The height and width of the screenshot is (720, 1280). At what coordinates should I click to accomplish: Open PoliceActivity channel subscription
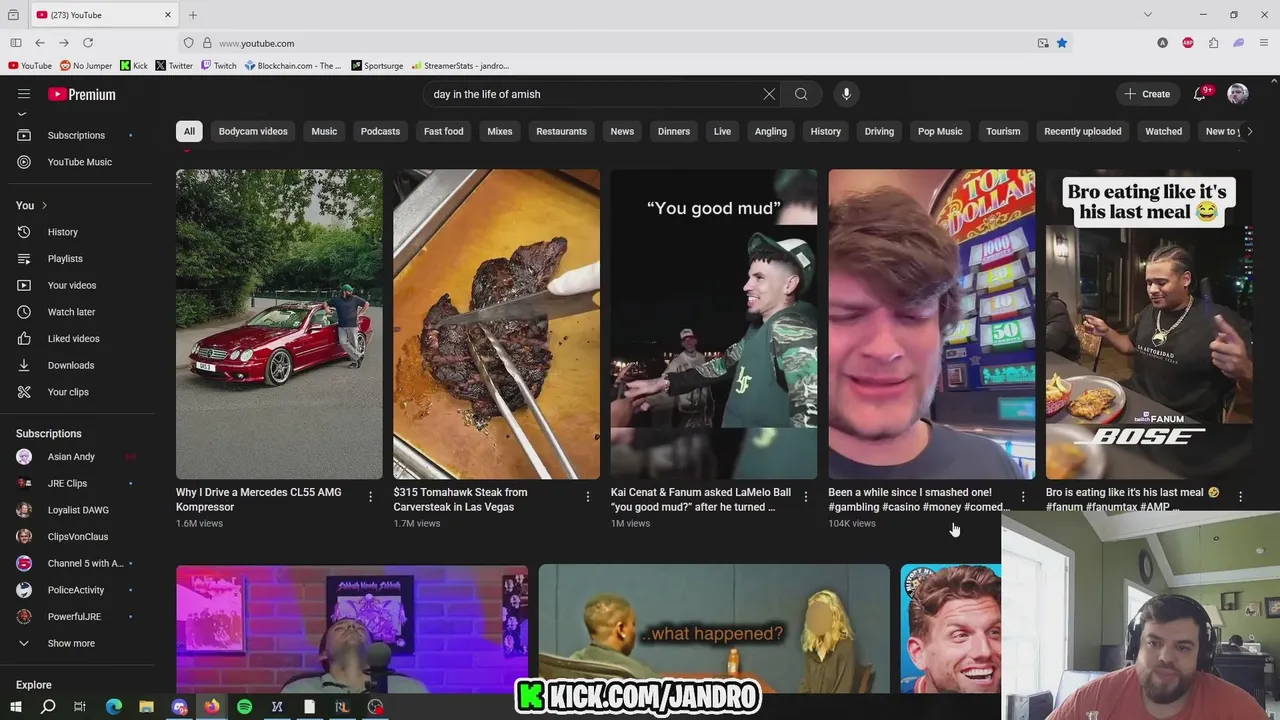pyautogui.click(x=76, y=590)
